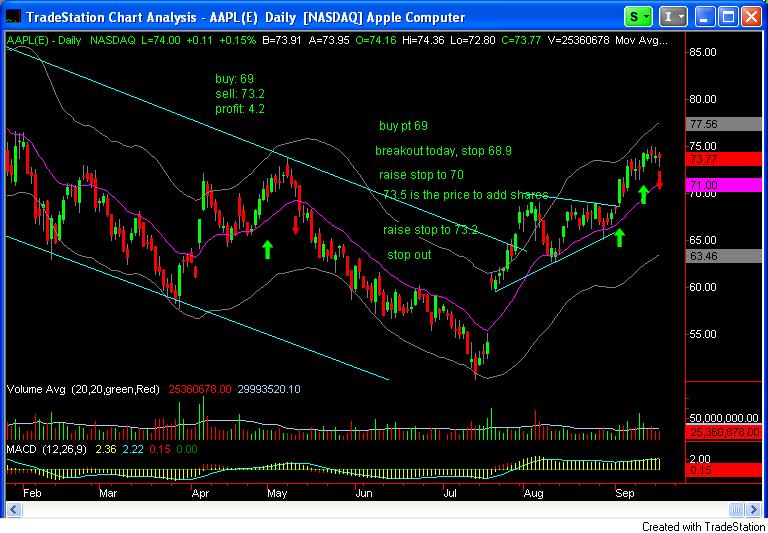The width and height of the screenshot is (768, 533).
Task: Select the 'raise stop to 73.2' note
Action: tap(430, 230)
